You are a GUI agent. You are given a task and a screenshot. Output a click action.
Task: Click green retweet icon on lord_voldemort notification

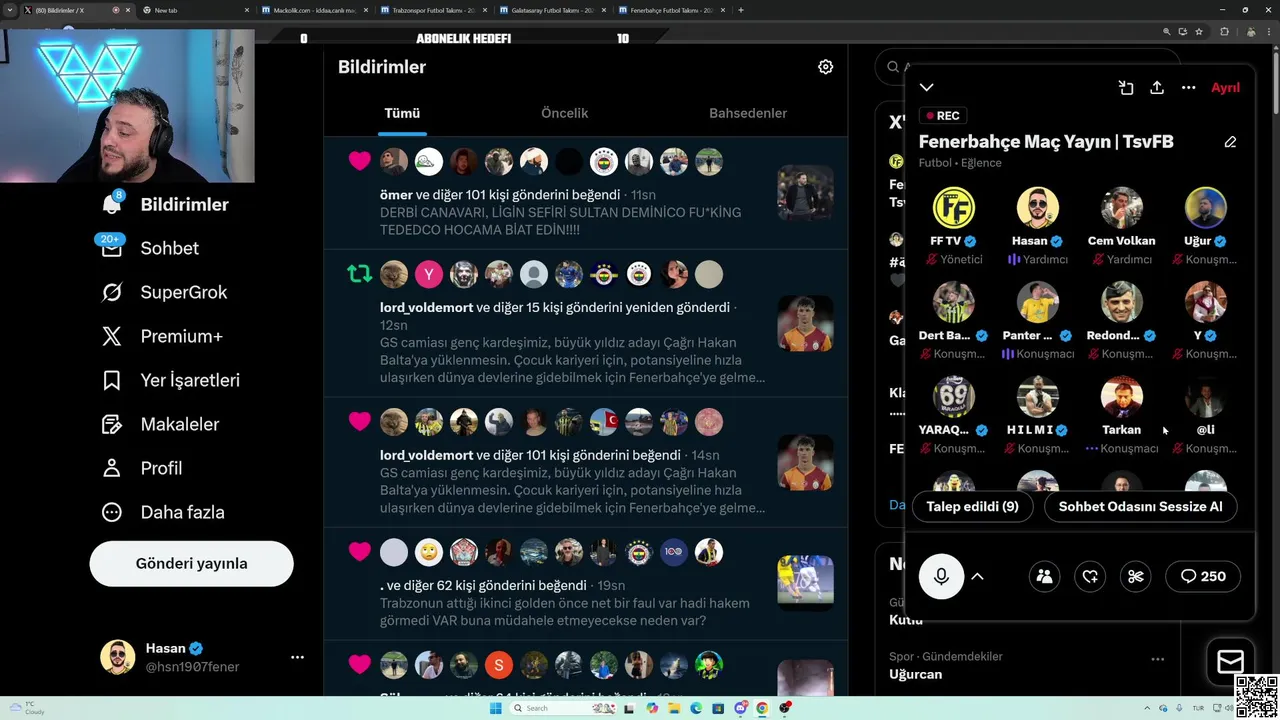(x=360, y=274)
